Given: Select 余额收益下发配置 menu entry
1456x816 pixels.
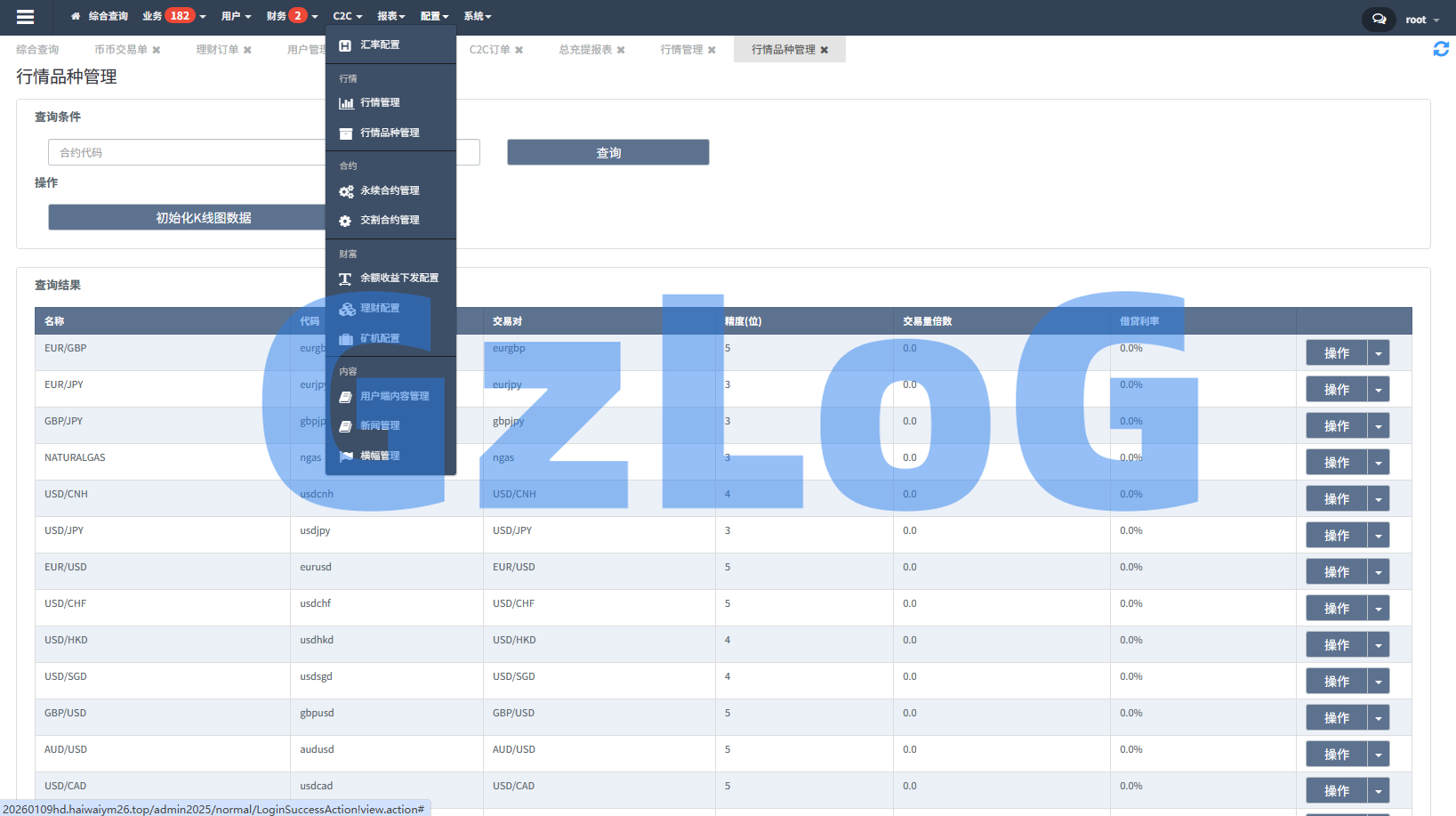Looking at the screenshot, I should pos(398,278).
